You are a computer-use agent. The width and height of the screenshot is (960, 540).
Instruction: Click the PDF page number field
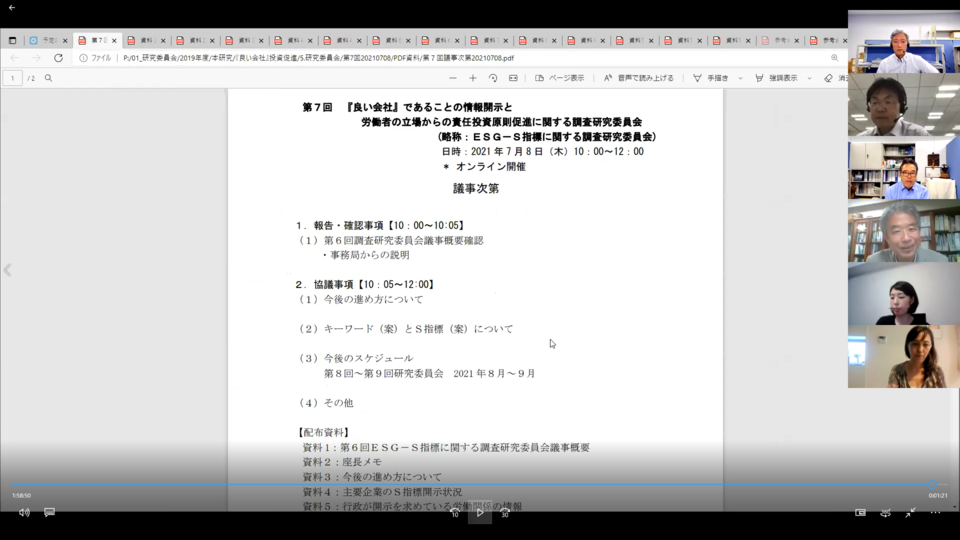(12, 78)
